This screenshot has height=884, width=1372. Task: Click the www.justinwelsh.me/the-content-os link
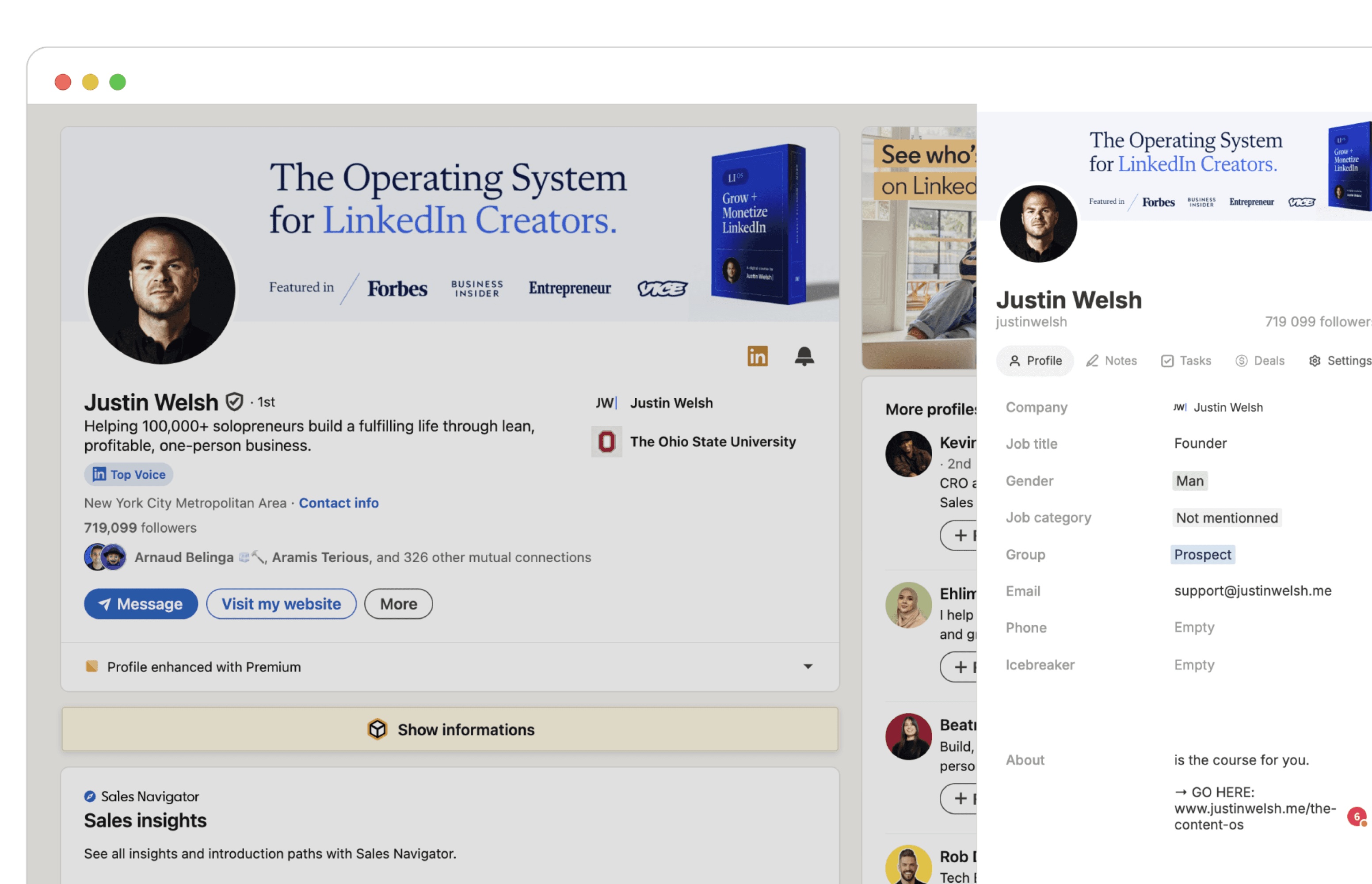[1255, 816]
